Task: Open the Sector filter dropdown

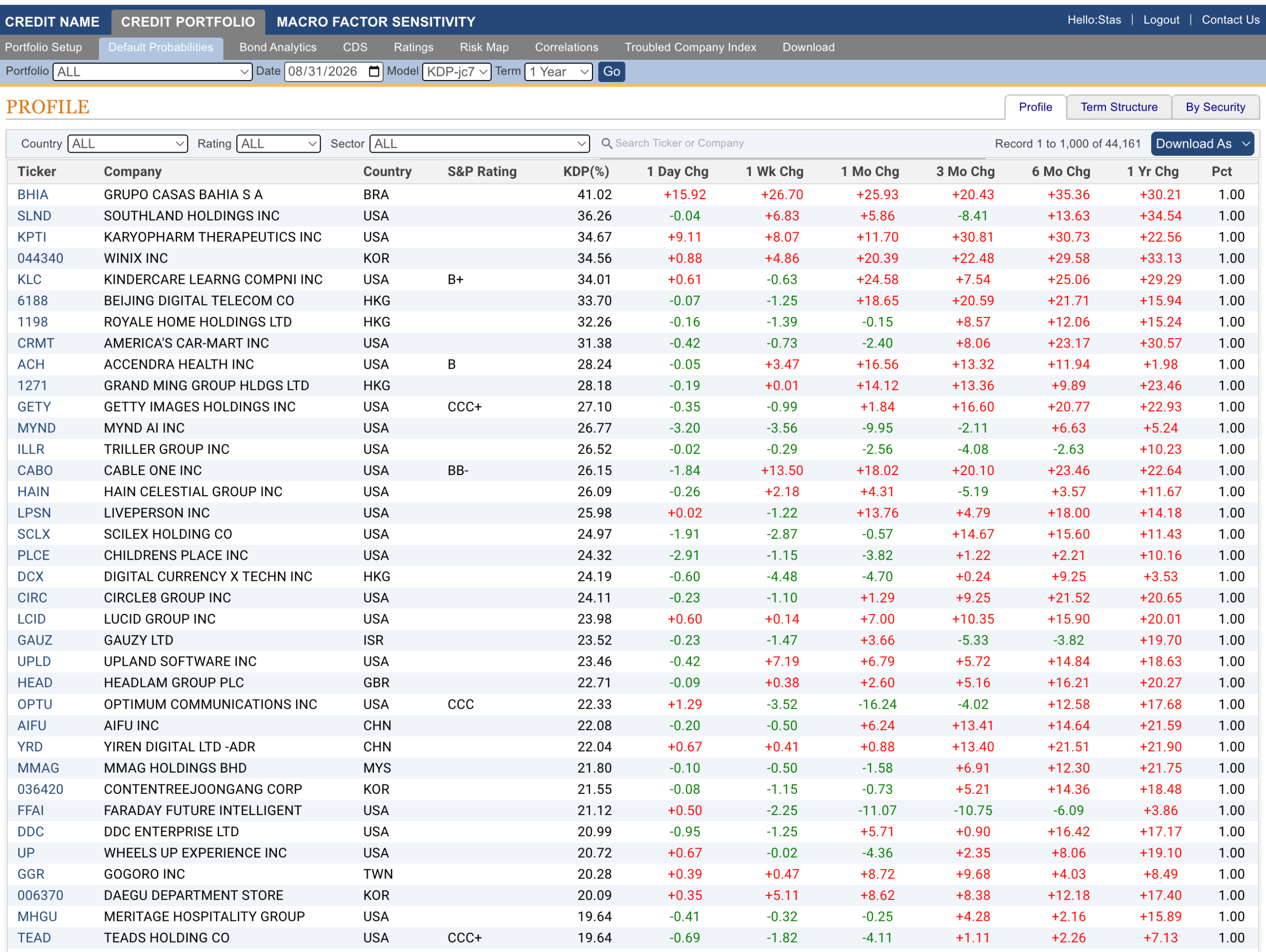Action: (480, 144)
